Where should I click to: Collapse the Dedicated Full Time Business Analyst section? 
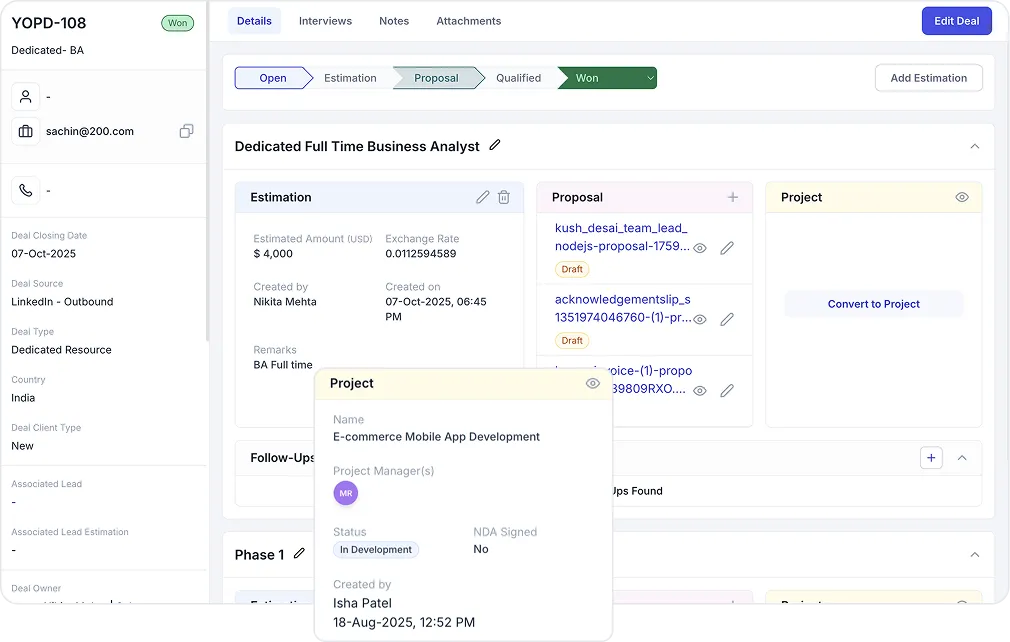point(975,146)
